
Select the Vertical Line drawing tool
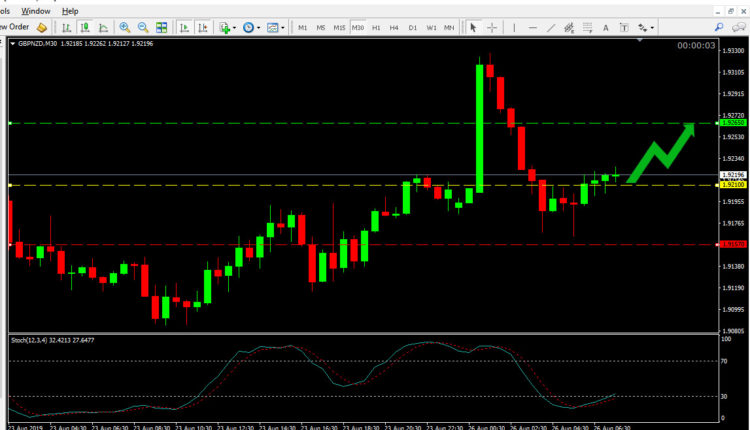click(x=514, y=28)
